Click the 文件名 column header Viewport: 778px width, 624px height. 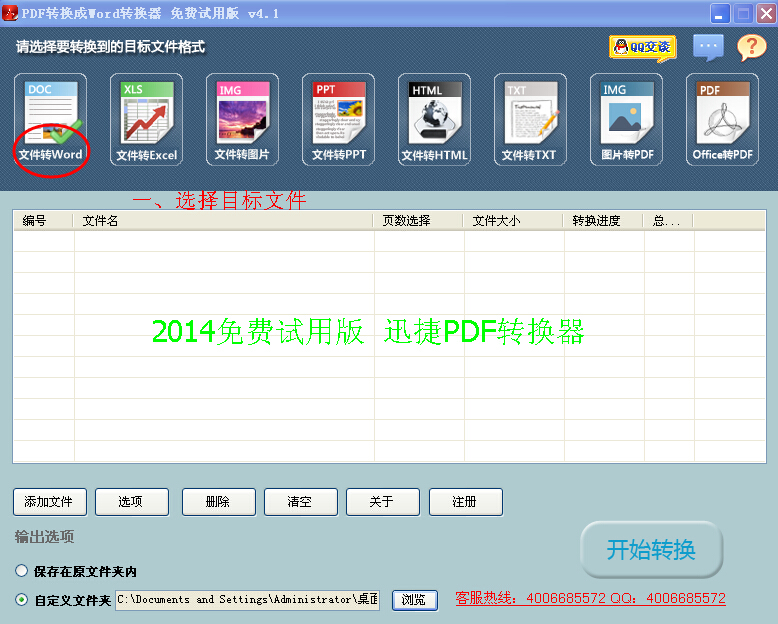(223, 221)
